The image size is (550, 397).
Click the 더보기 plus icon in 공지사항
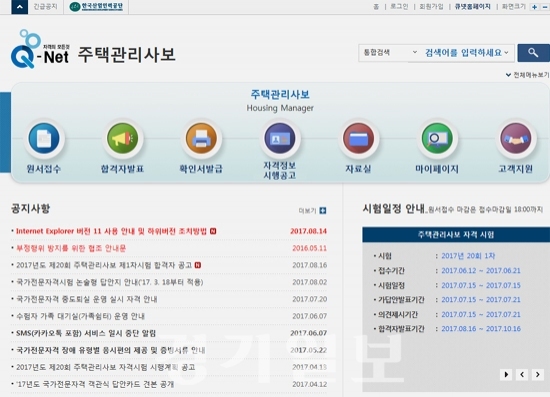click(x=323, y=210)
